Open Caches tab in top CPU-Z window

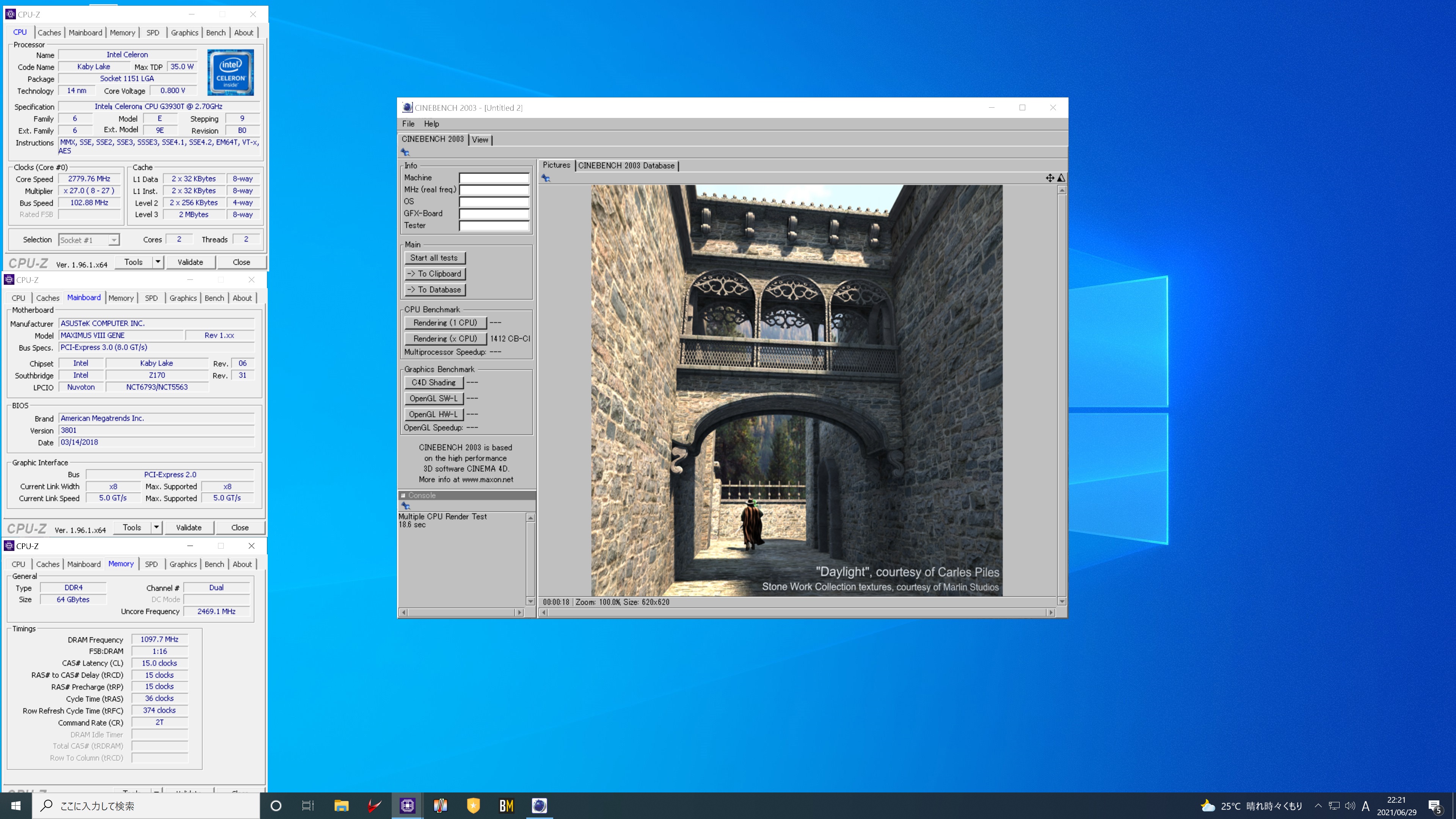point(49,33)
